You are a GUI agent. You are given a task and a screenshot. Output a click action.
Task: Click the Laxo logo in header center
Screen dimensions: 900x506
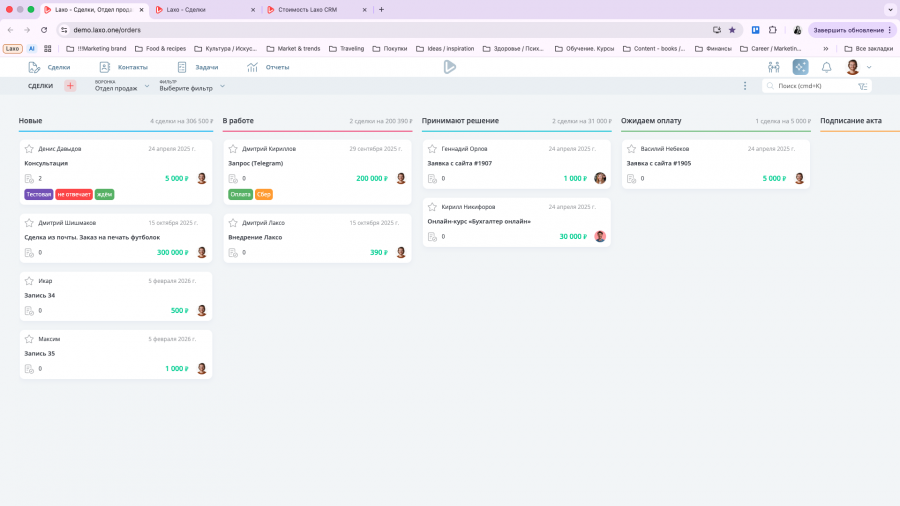[450, 67]
